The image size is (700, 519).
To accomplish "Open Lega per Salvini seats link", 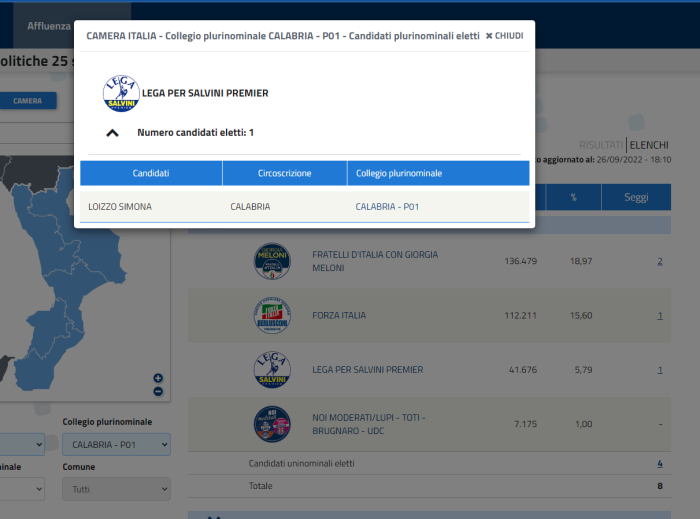I will click(660, 370).
